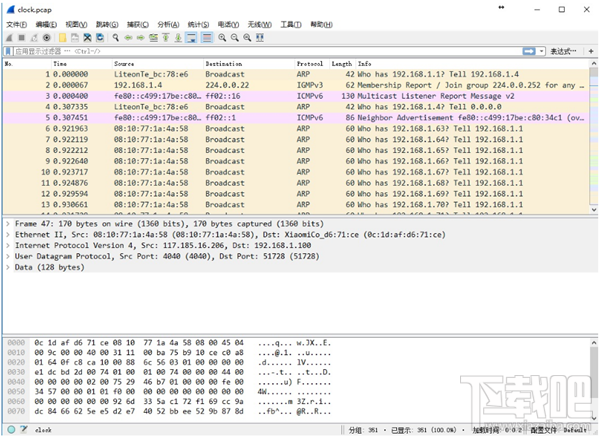Start capture with the shark fin icon

pyautogui.click(x=8, y=37)
